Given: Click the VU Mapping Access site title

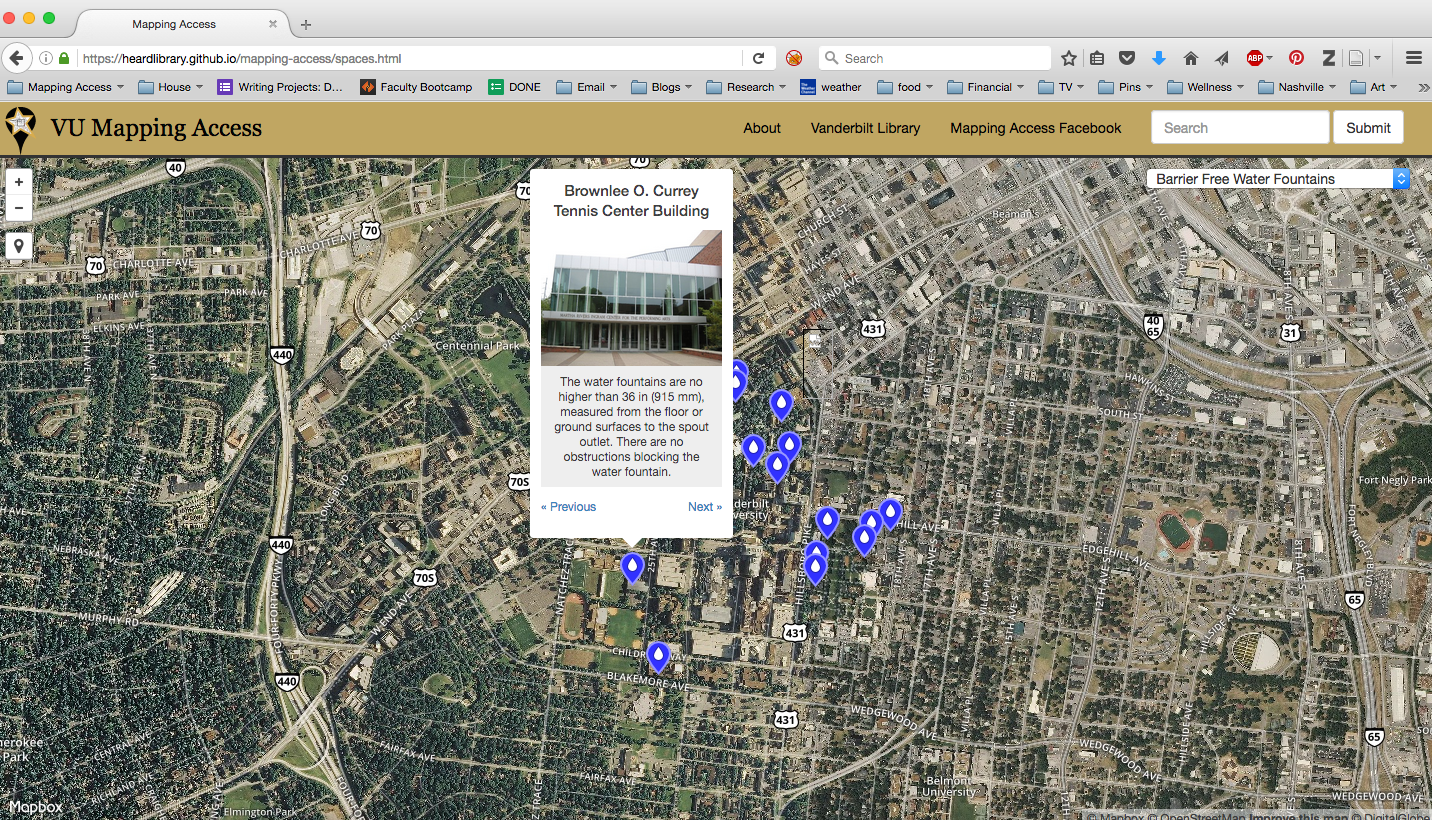Looking at the screenshot, I should pos(156,128).
